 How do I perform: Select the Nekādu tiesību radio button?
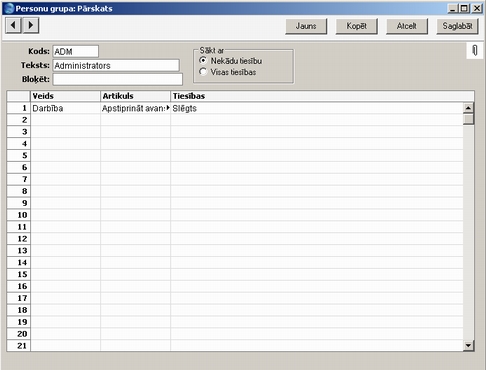pos(203,61)
